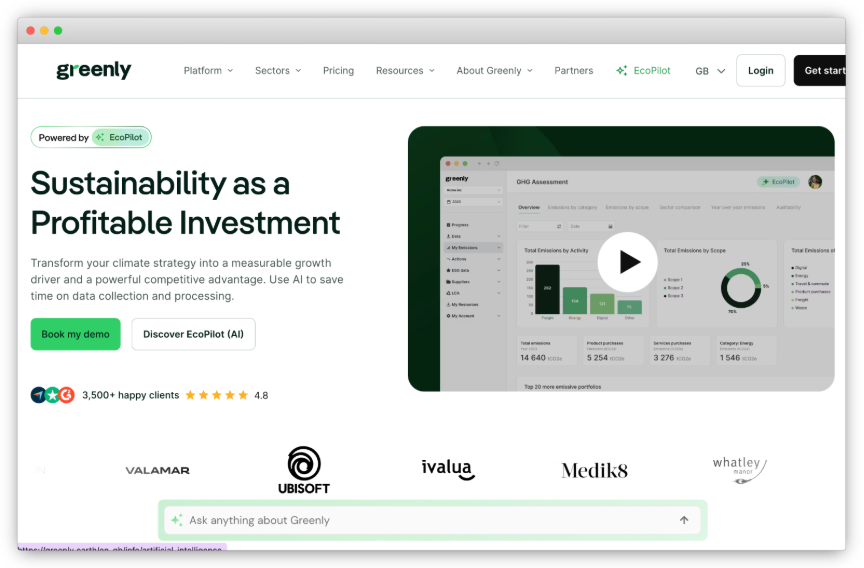Click the G2 review badge icon
The width and height of the screenshot is (864, 568).
point(67,395)
